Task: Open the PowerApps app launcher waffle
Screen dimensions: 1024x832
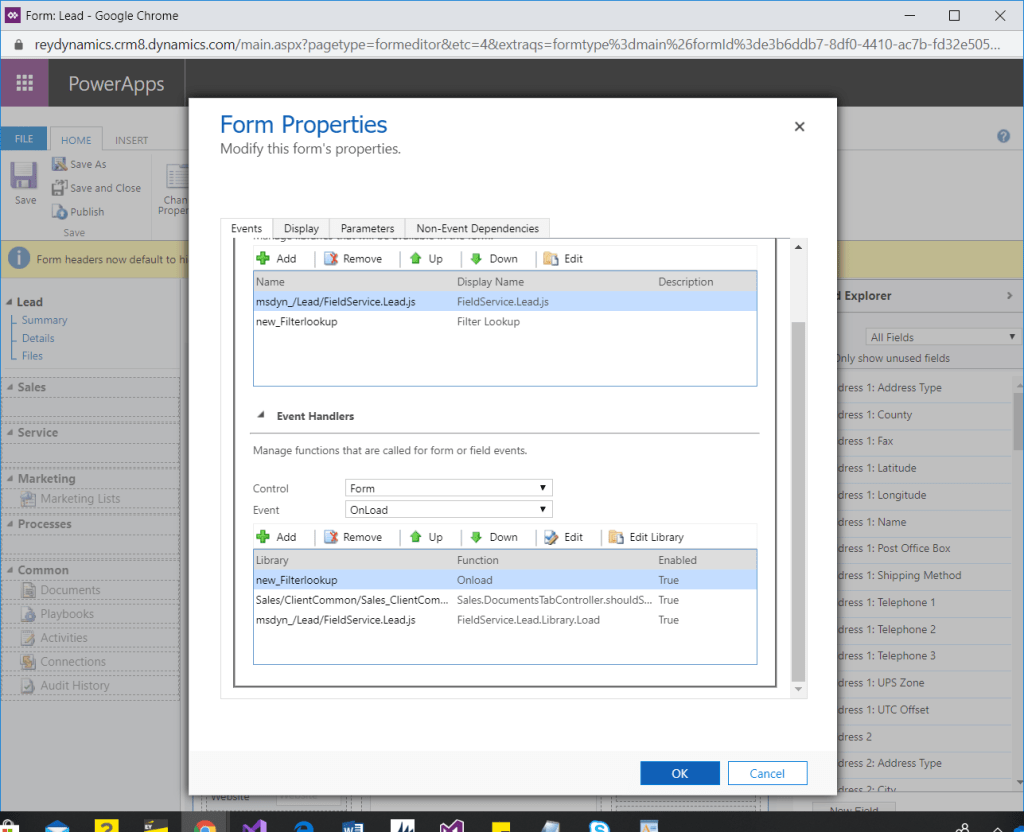Action: point(25,84)
